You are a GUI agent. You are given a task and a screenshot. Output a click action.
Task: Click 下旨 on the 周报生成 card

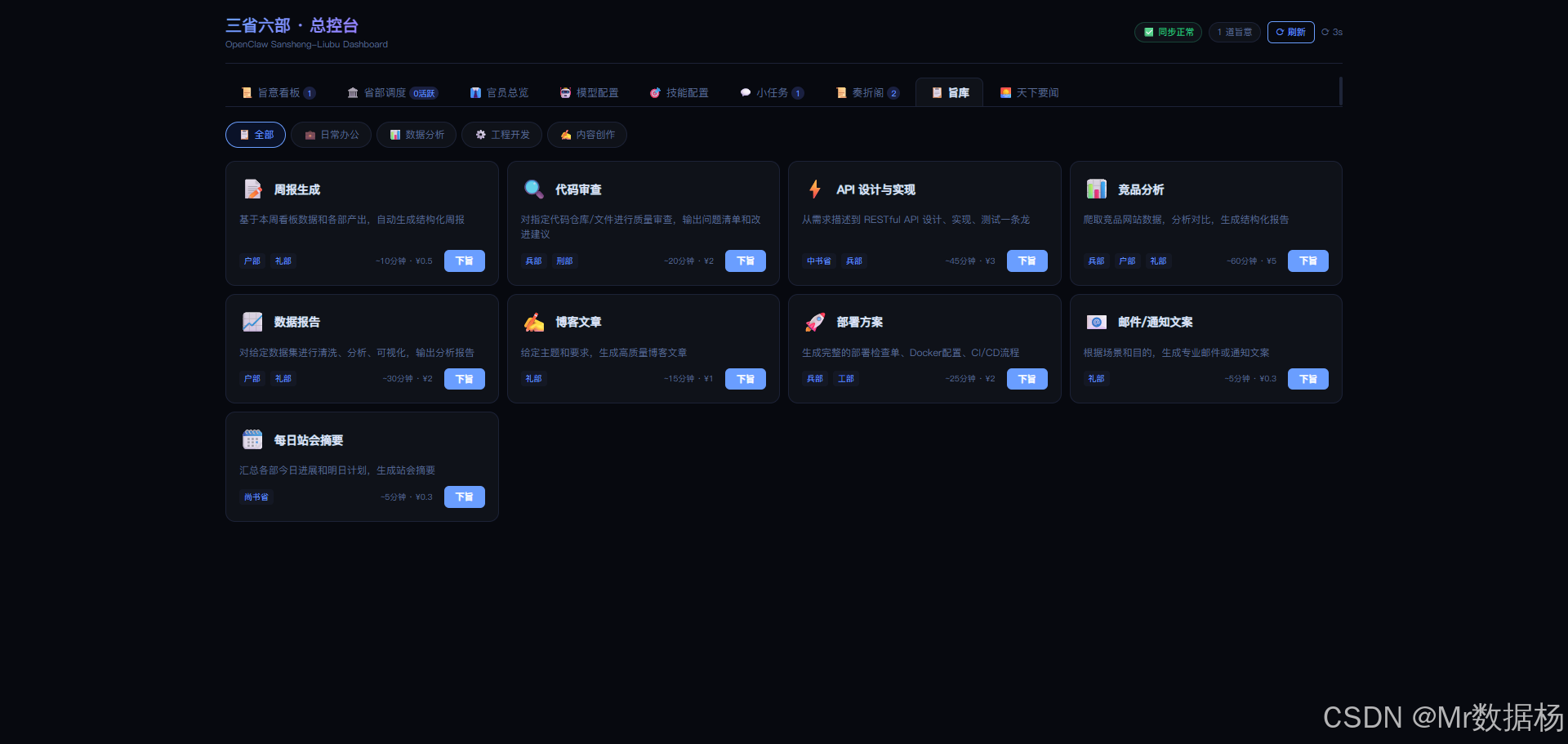465,261
